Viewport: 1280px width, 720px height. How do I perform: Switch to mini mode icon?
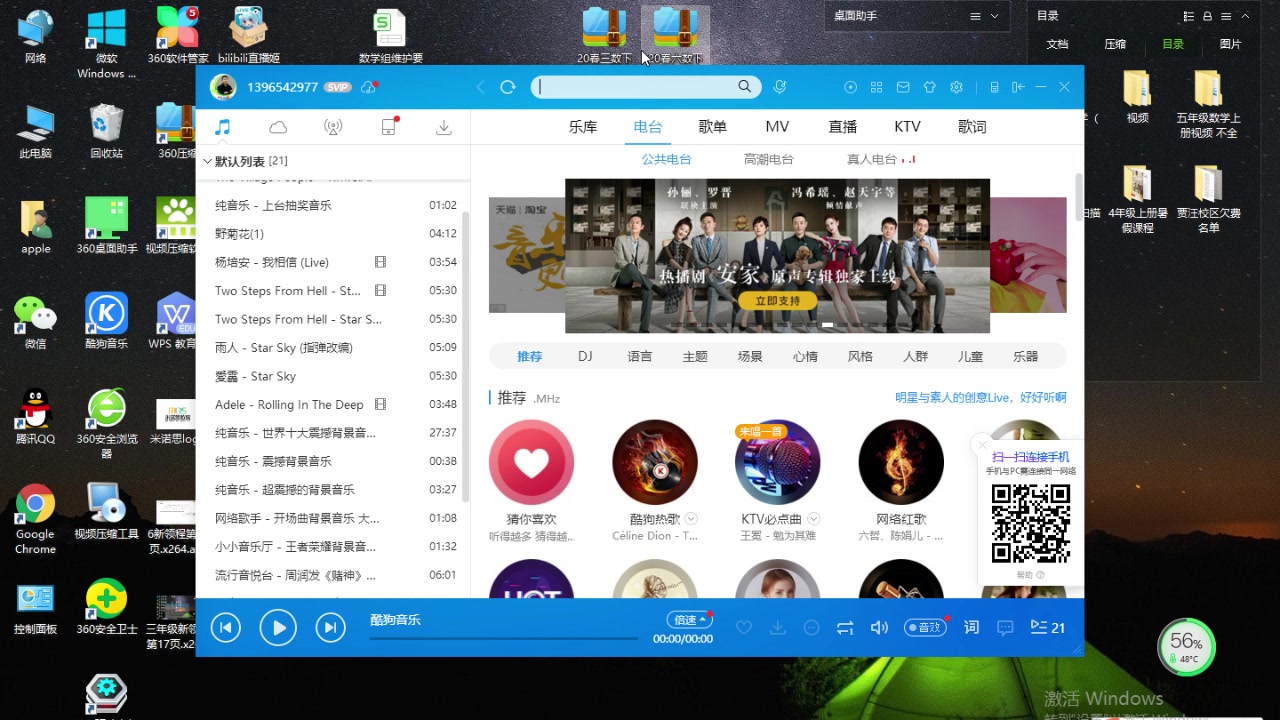tap(1018, 87)
